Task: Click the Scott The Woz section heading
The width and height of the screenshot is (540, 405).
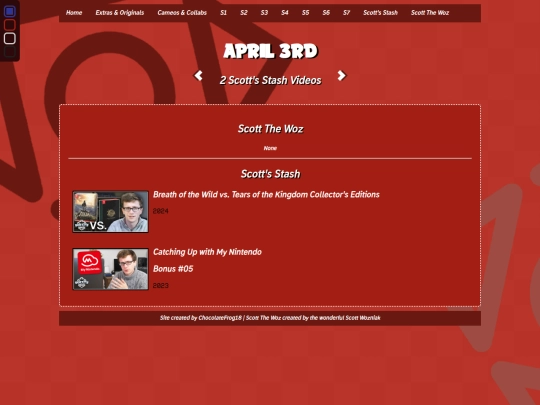Action: click(x=270, y=129)
